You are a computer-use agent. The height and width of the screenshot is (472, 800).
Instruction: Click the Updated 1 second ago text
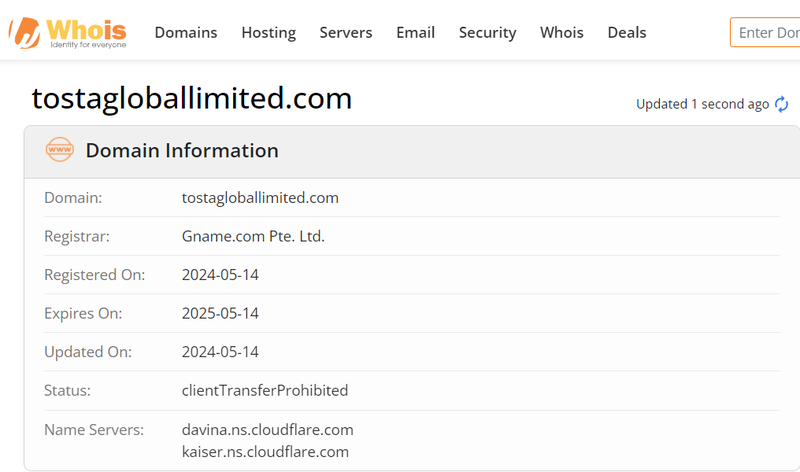pos(702,104)
